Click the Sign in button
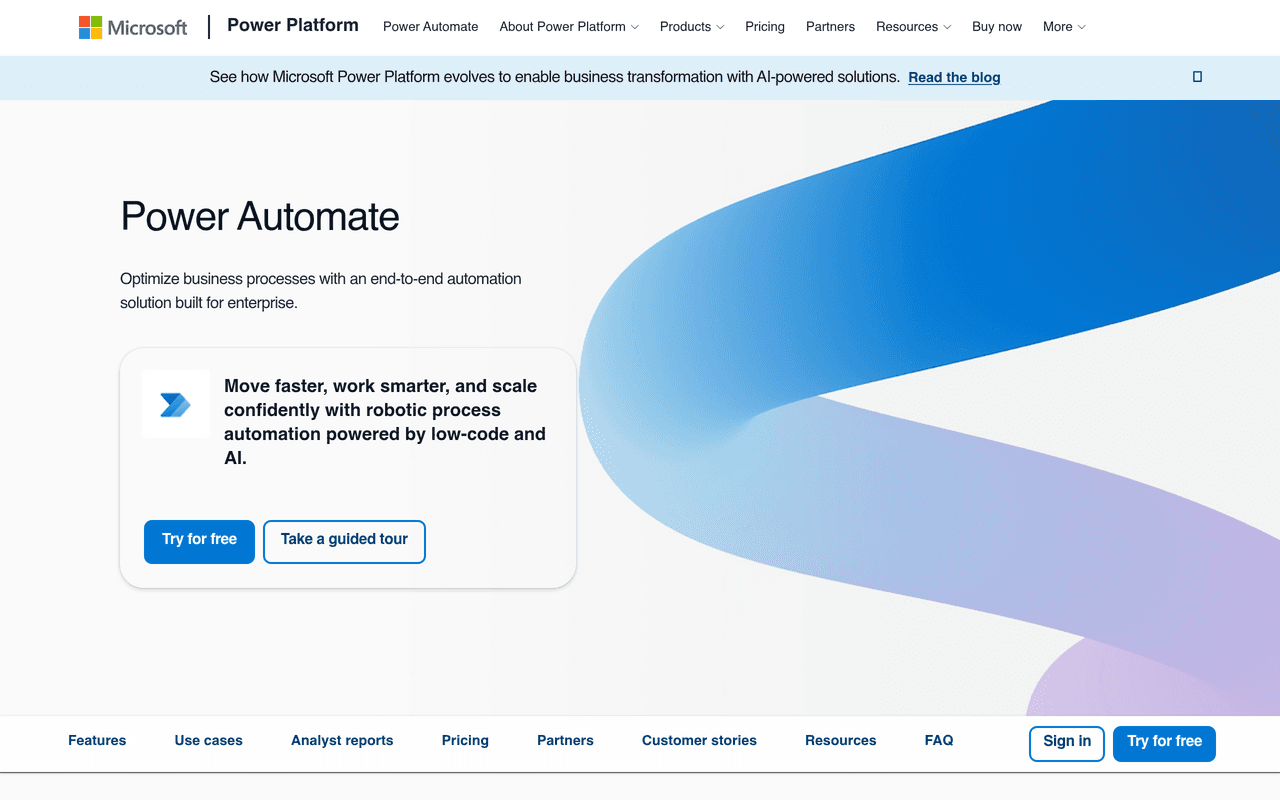 pyautogui.click(x=1067, y=743)
